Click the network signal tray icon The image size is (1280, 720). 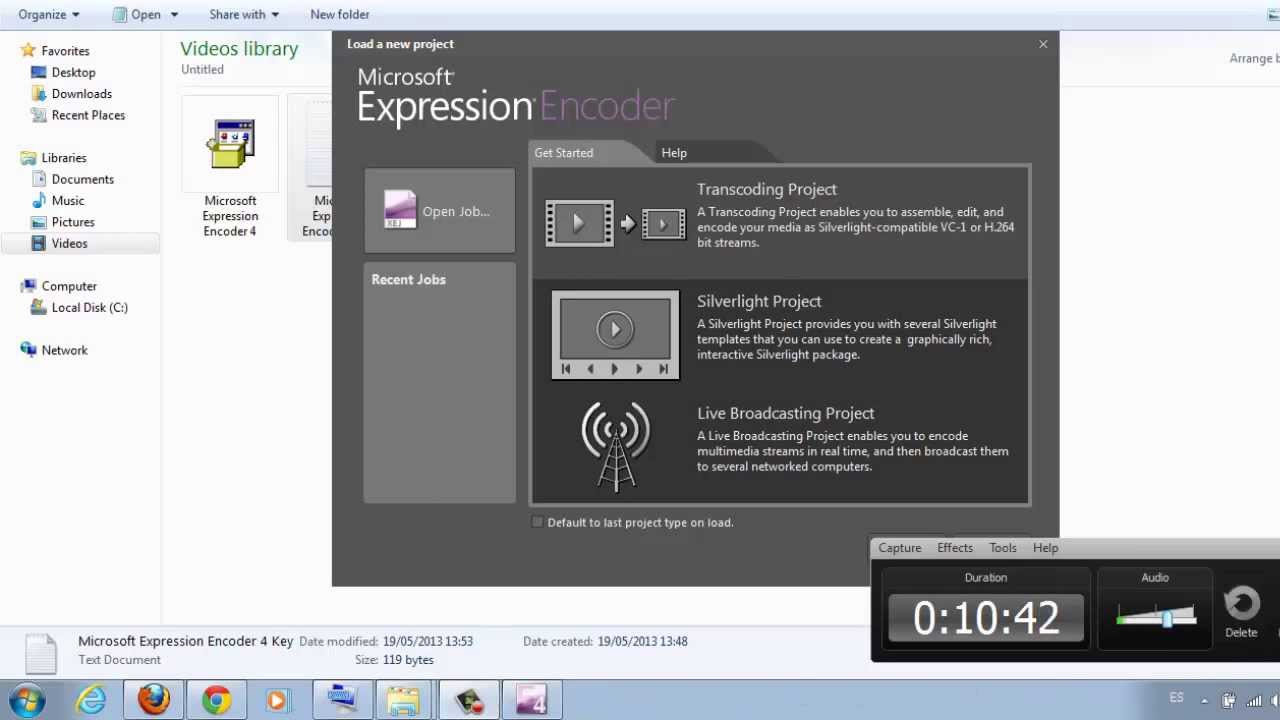[x=1254, y=701]
